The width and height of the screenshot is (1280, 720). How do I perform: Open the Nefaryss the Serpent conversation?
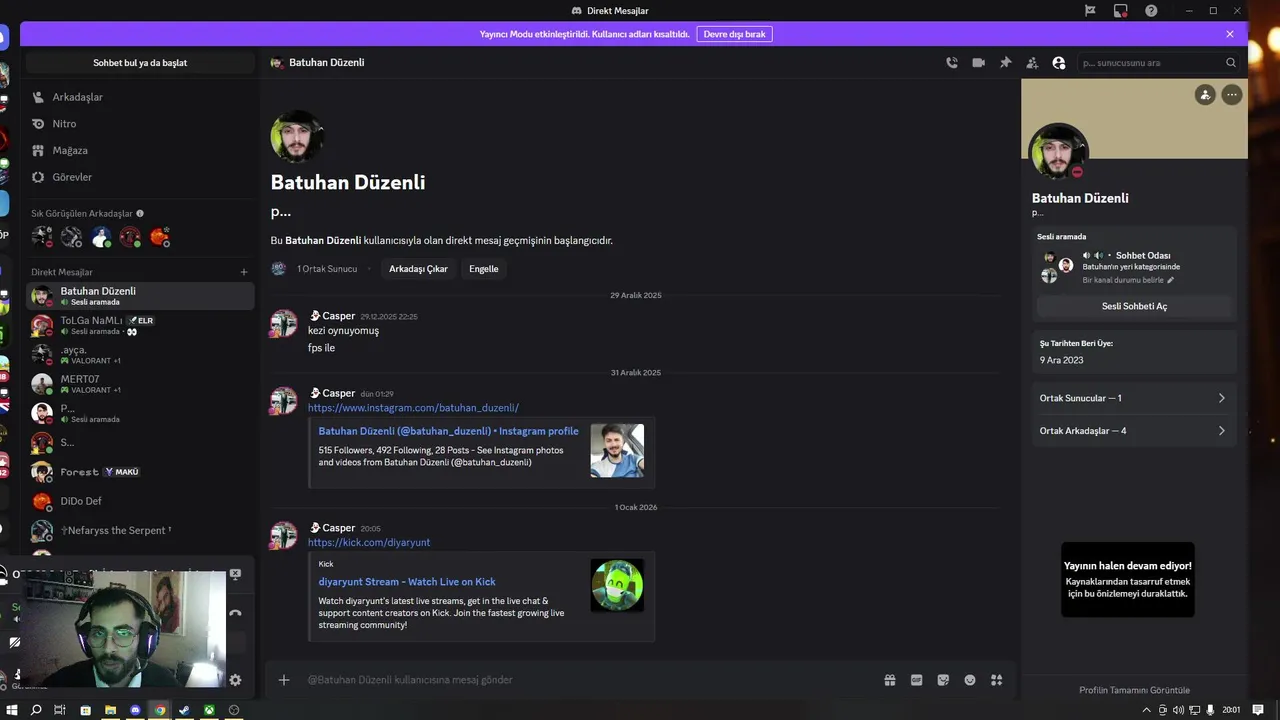(140, 530)
